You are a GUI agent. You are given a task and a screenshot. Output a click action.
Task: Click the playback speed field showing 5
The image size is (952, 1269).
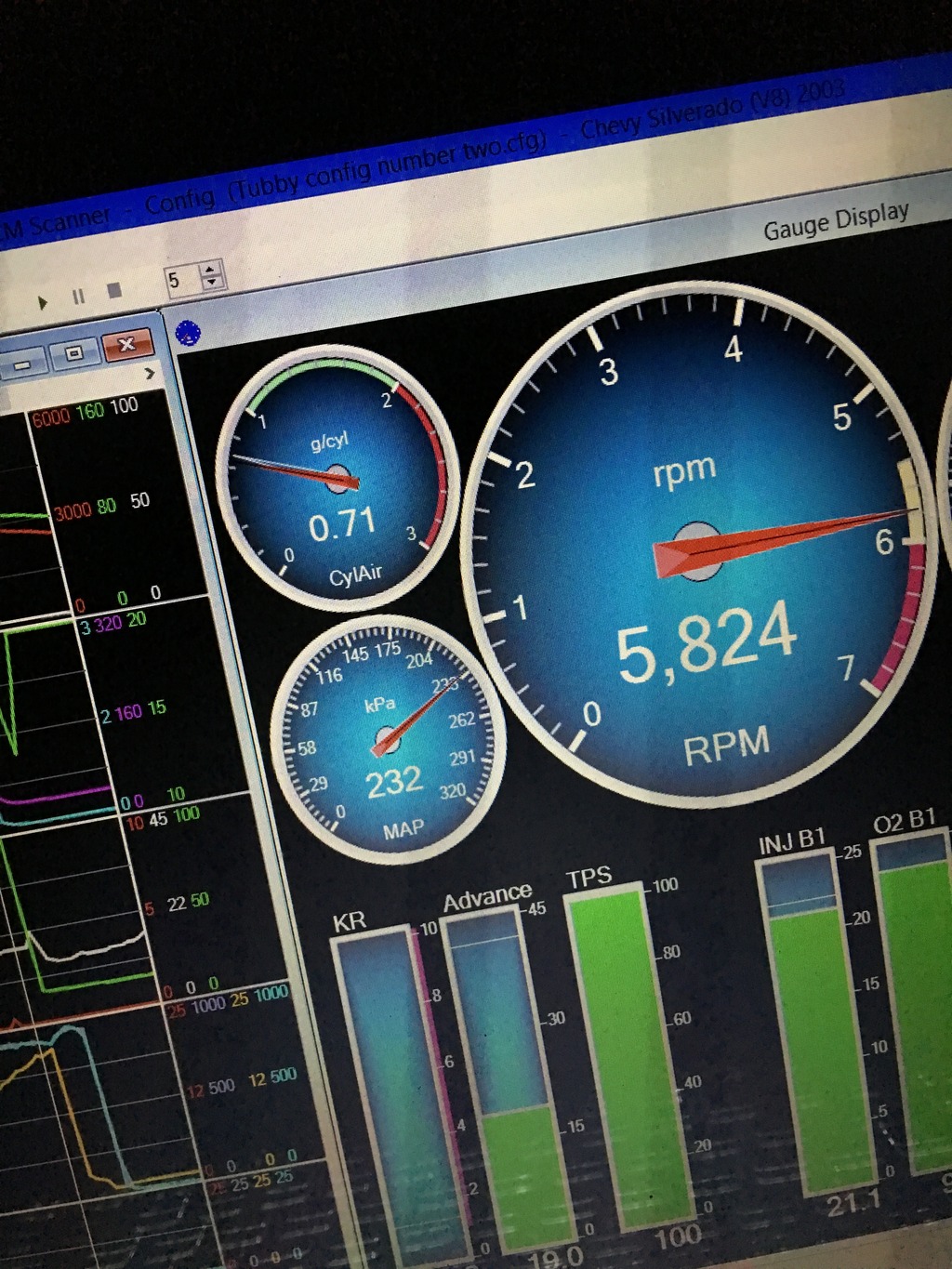[x=180, y=280]
